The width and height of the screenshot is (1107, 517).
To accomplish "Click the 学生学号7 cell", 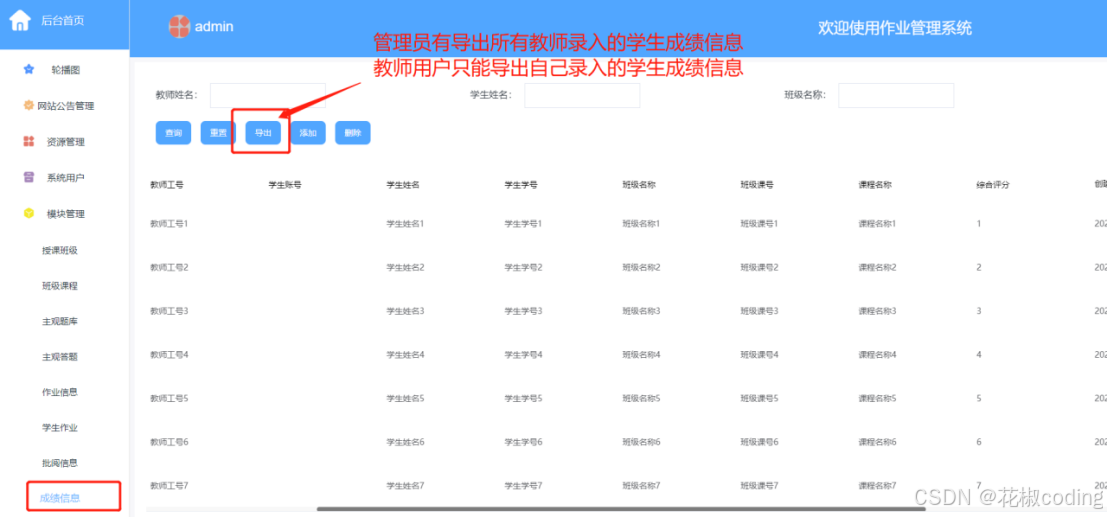I will coord(523,486).
